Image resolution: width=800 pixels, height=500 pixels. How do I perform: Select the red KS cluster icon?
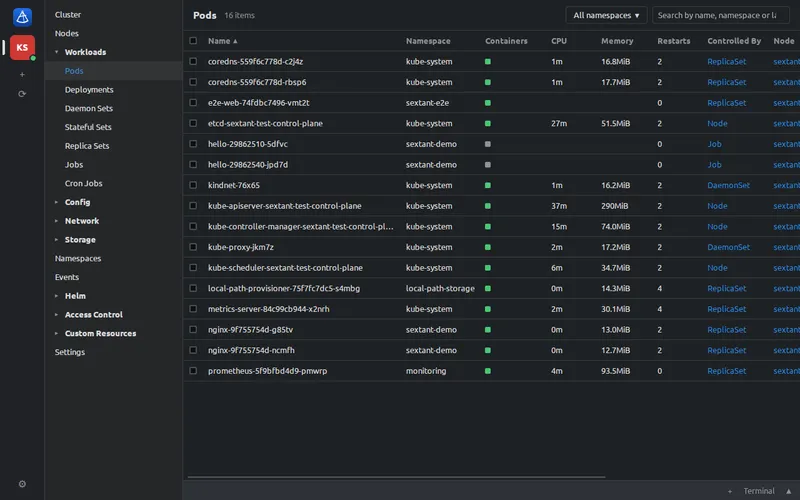(22, 47)
